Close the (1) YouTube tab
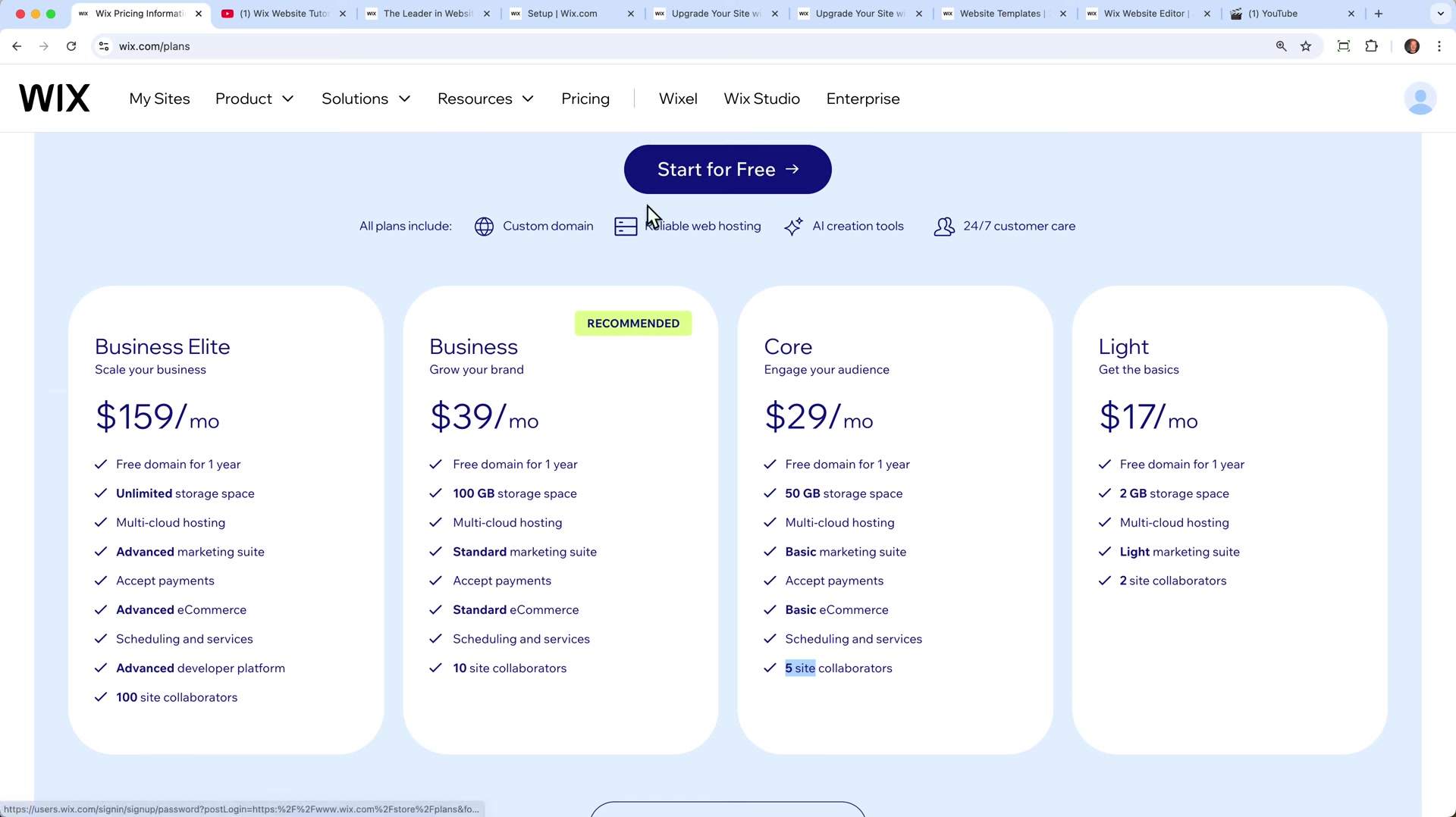Image resolution: width=1456 pixels, height=817 pixels. (1351, 14)
